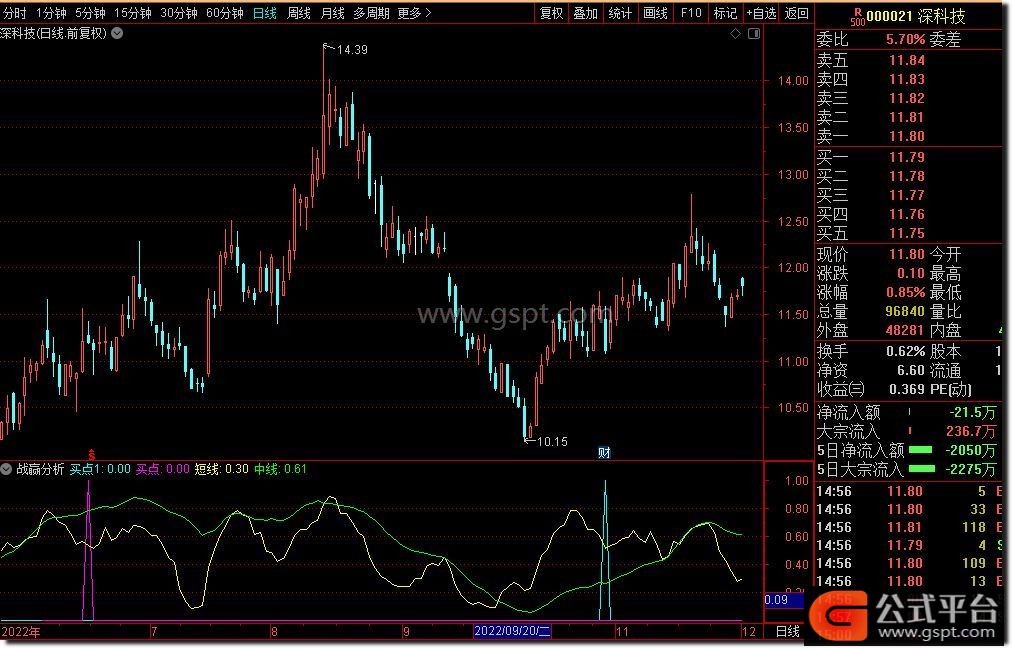This screenshot has width=1014, height=649.
Task: Open the F10 company info
Action: pyautogui.click(x=691, y=13)
